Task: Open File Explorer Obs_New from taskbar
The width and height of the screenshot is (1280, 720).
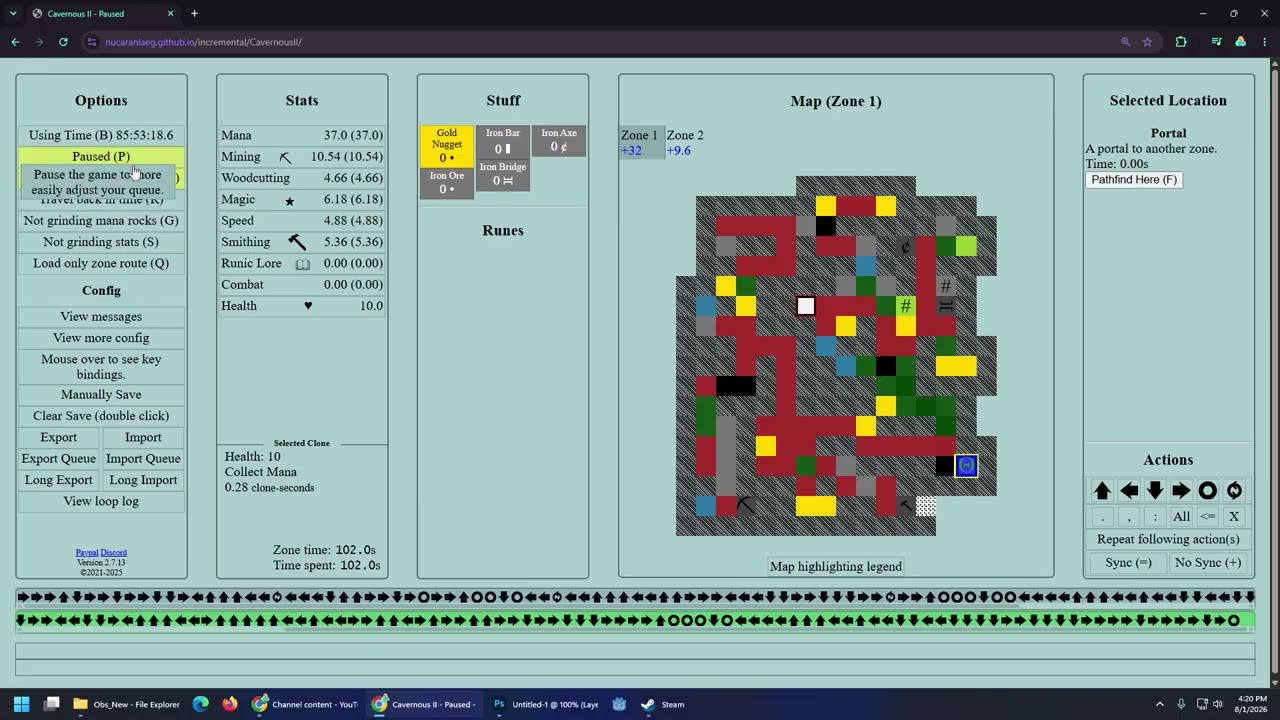Action: pyautogui.click(x=125, y=704)
